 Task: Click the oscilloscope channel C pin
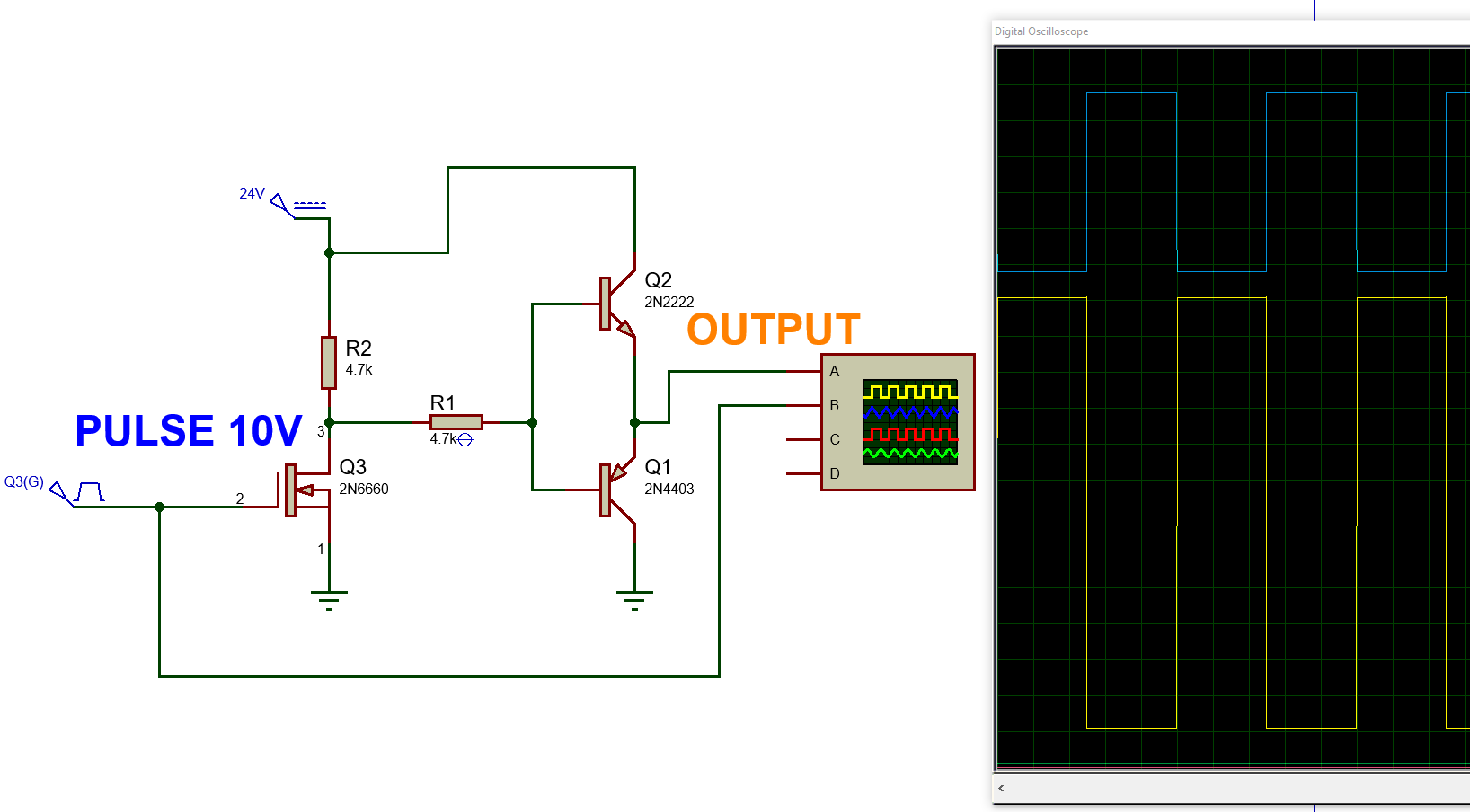tap(802, 440)
